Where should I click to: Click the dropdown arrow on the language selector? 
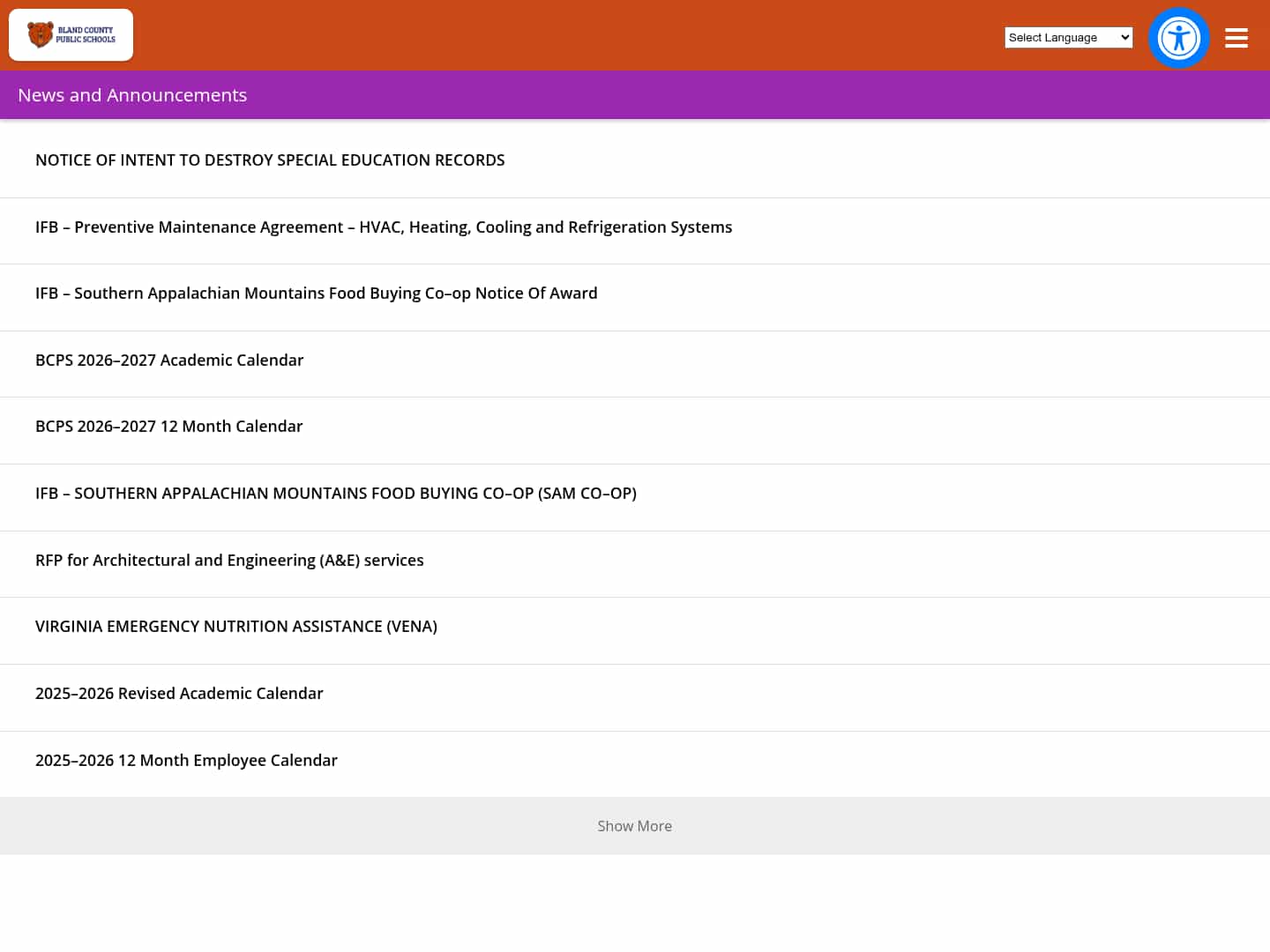[1124, 37]
